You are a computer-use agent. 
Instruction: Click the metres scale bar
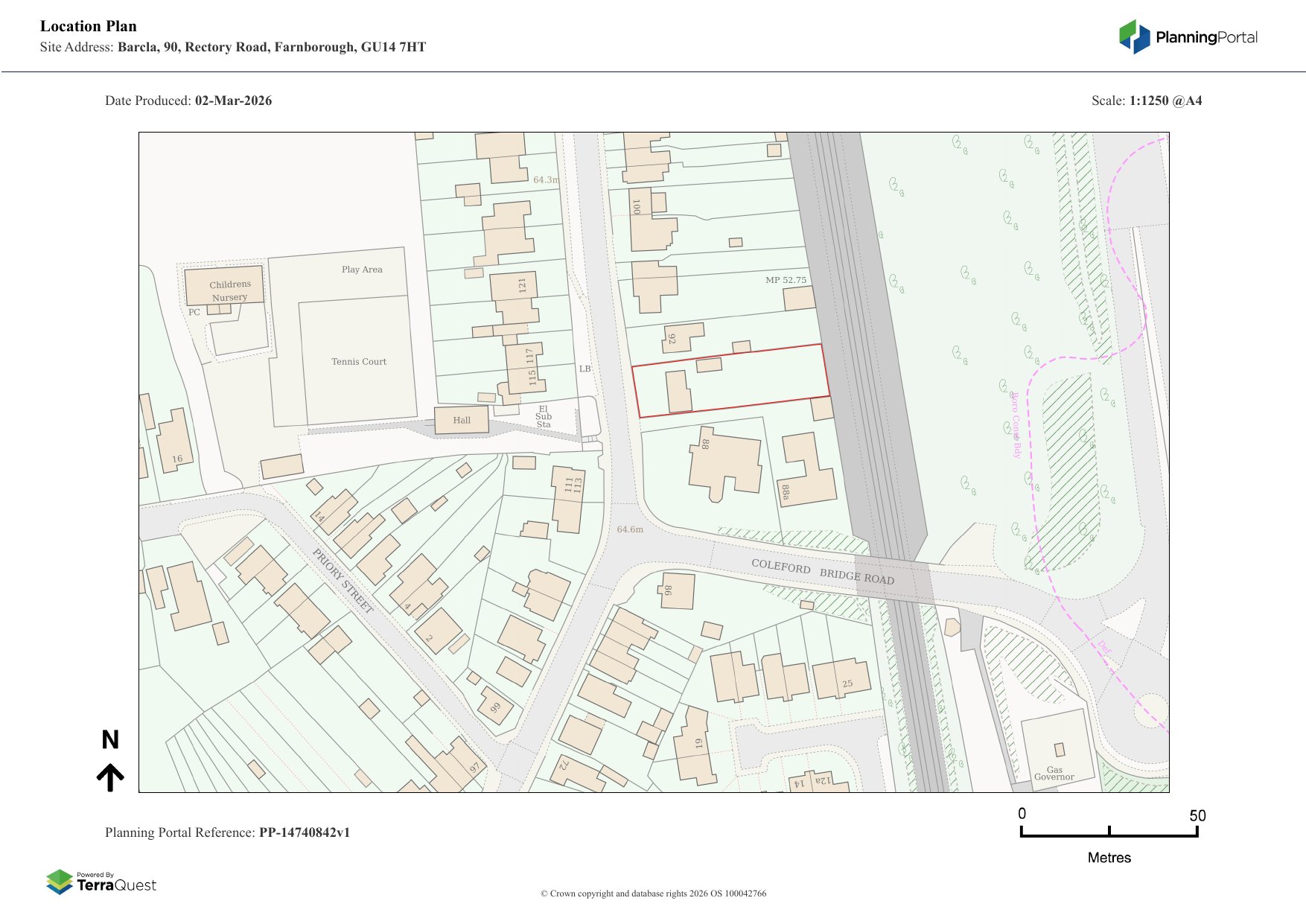coord(1109,832)
